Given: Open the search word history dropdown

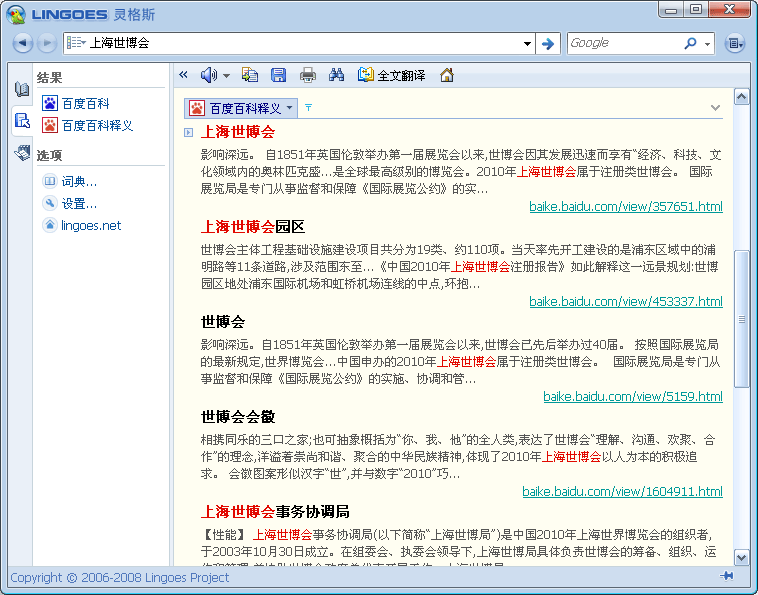Looking at the screenshot, I should (528, 43).
